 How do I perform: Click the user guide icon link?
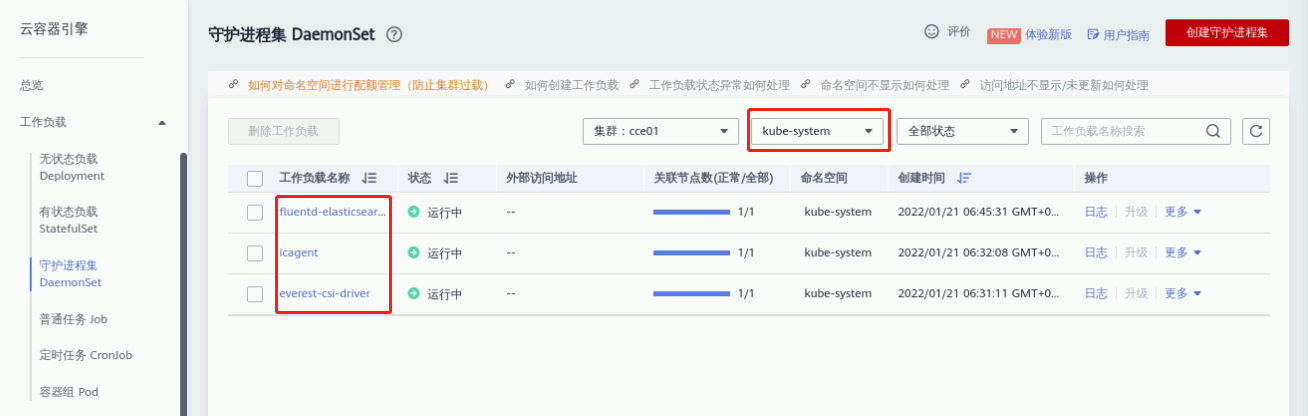coord(1094,34)
